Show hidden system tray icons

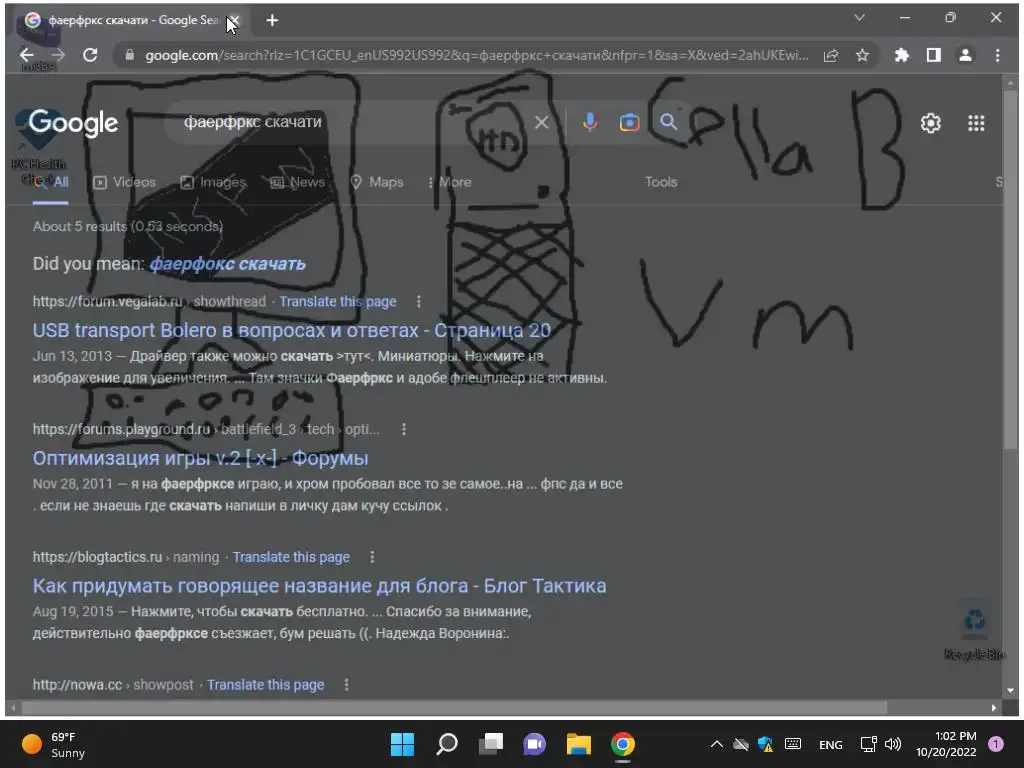point(716,744)
